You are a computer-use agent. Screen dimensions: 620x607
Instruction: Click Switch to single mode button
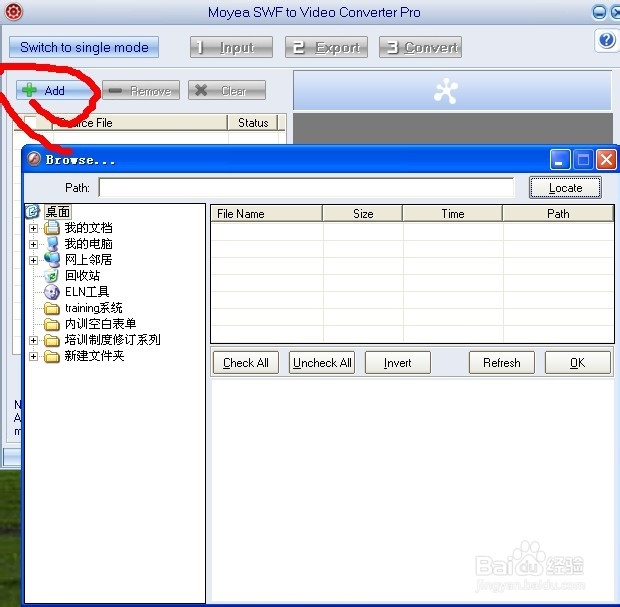tap(84, 47)
